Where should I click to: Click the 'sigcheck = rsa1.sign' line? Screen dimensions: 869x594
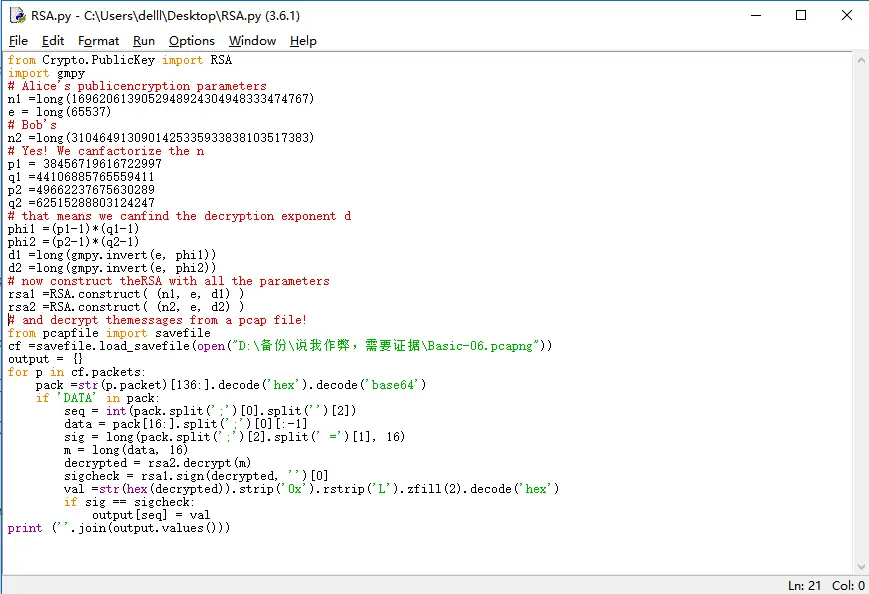click(196, 476)
